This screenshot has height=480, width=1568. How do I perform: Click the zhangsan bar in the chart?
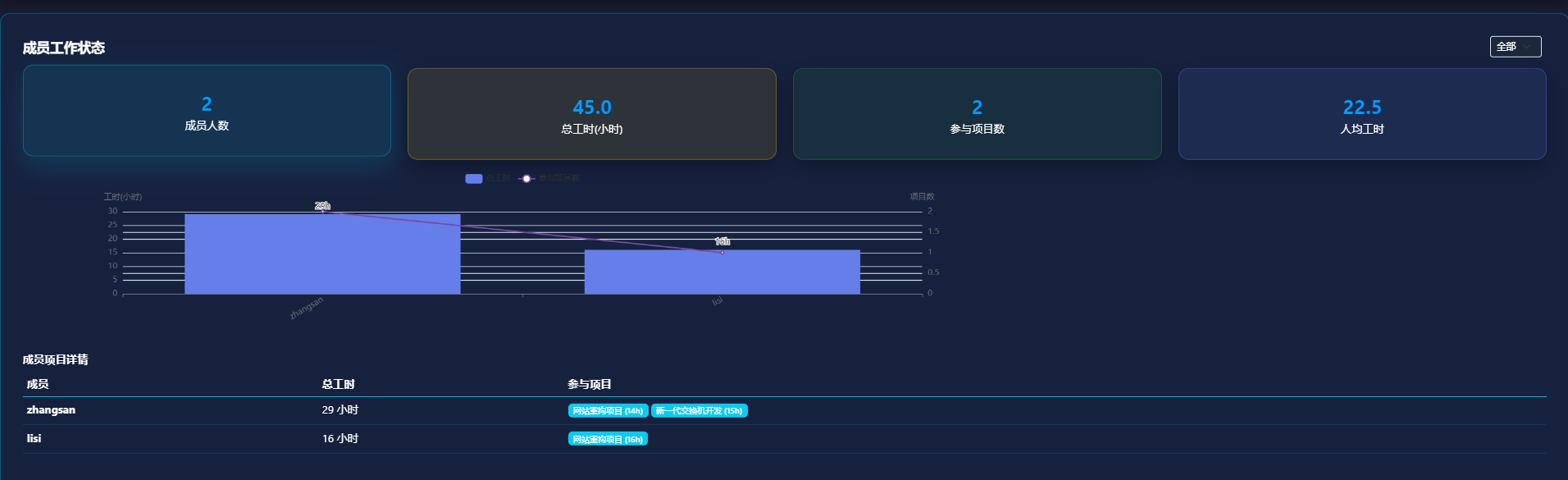[x=322, y=254]
